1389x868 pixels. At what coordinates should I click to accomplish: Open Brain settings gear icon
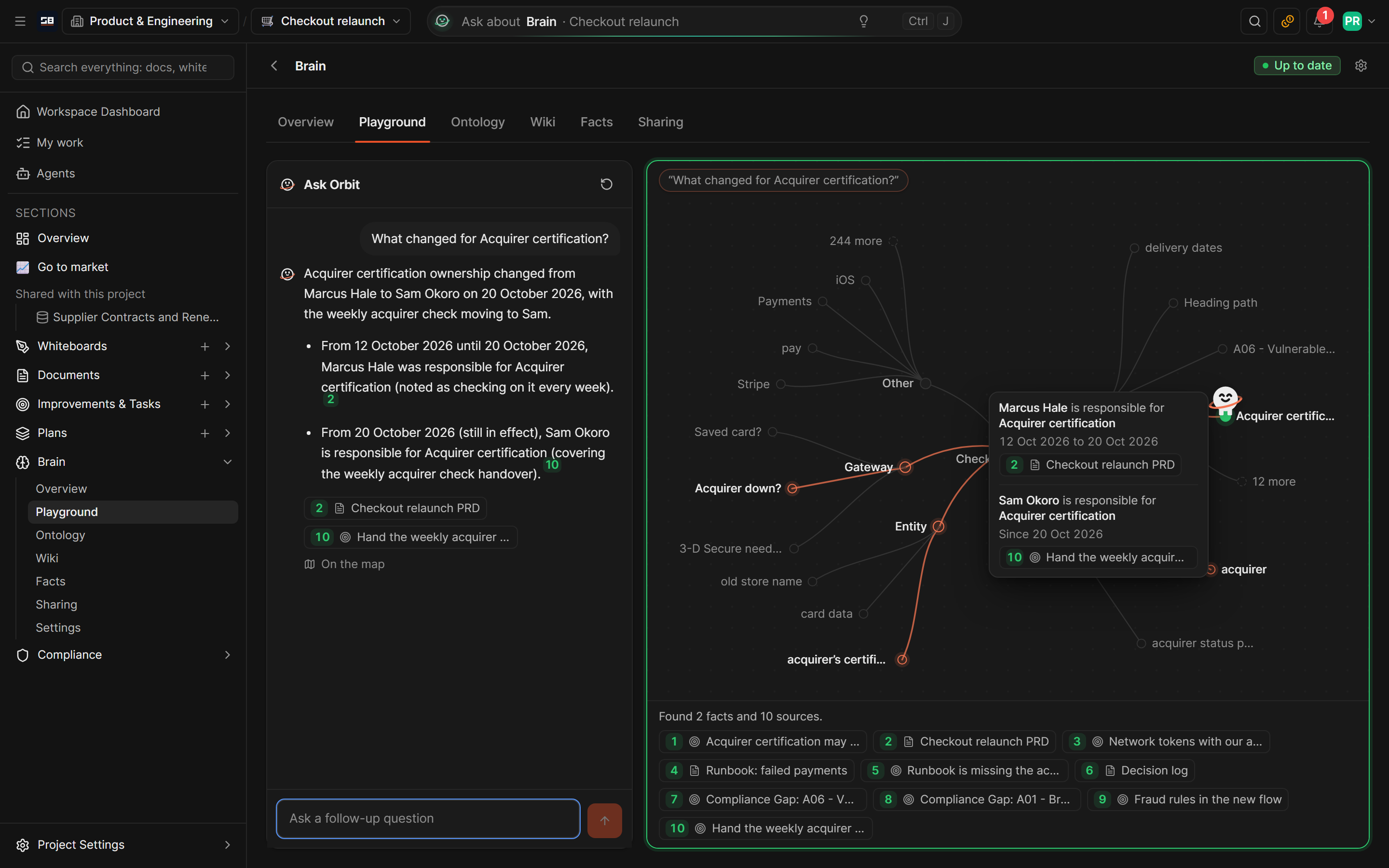pos(1361,66)
